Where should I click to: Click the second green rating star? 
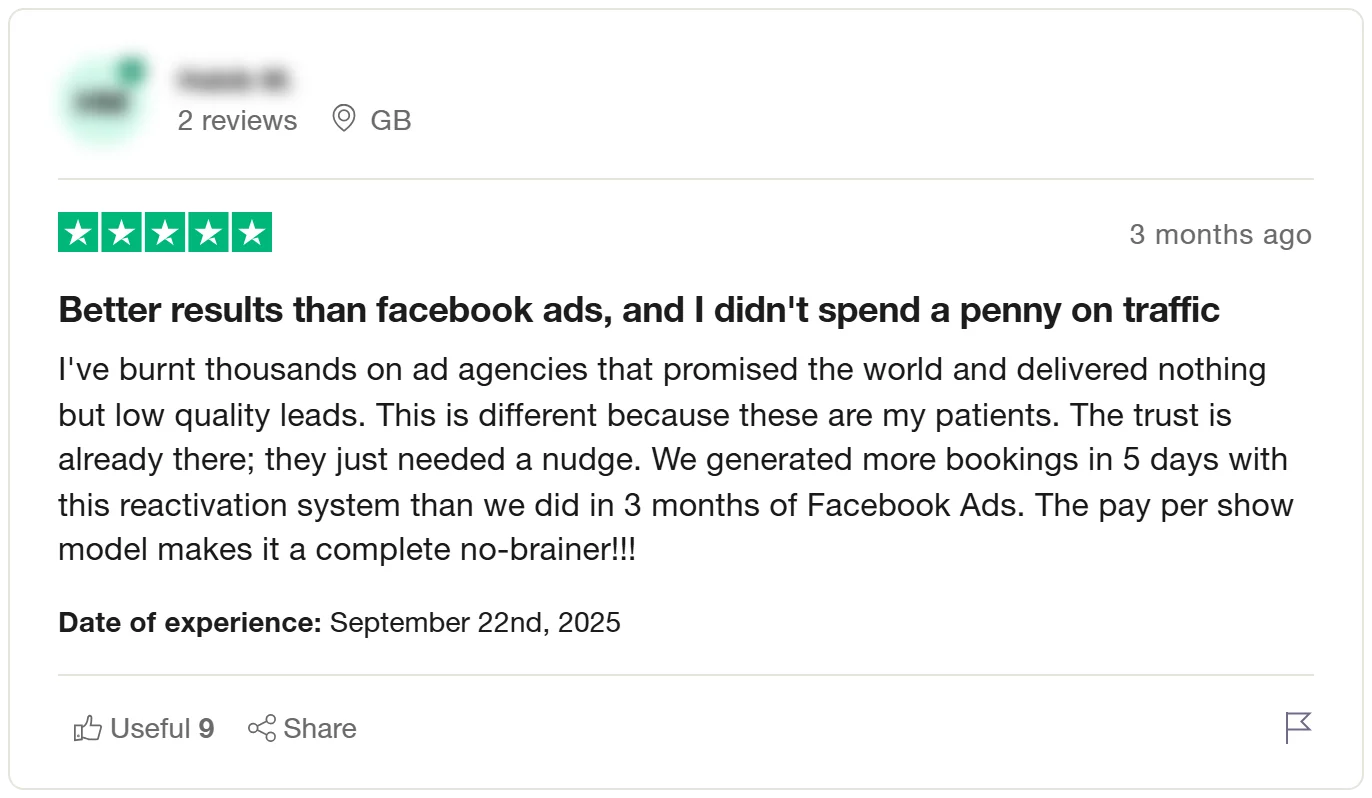122,233
